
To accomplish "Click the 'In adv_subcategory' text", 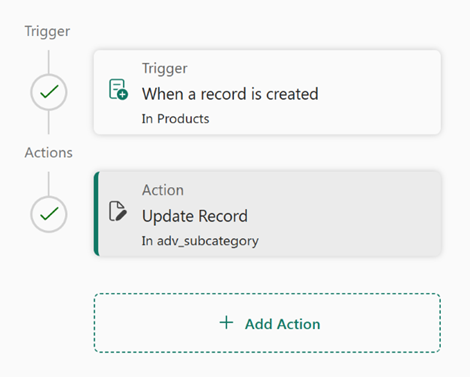I will 200,241.
